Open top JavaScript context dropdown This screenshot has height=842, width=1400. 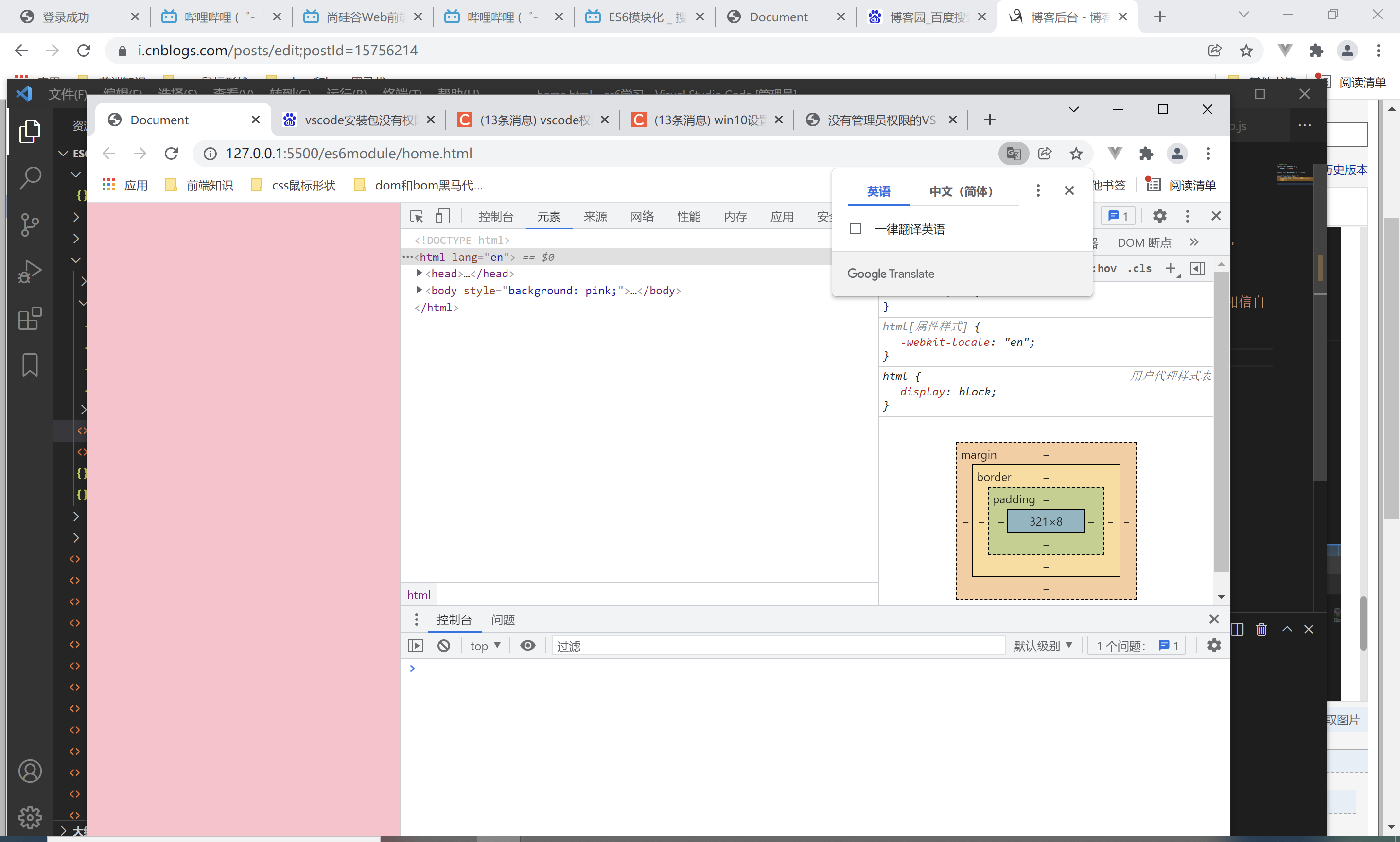click(x=485, y=646)
